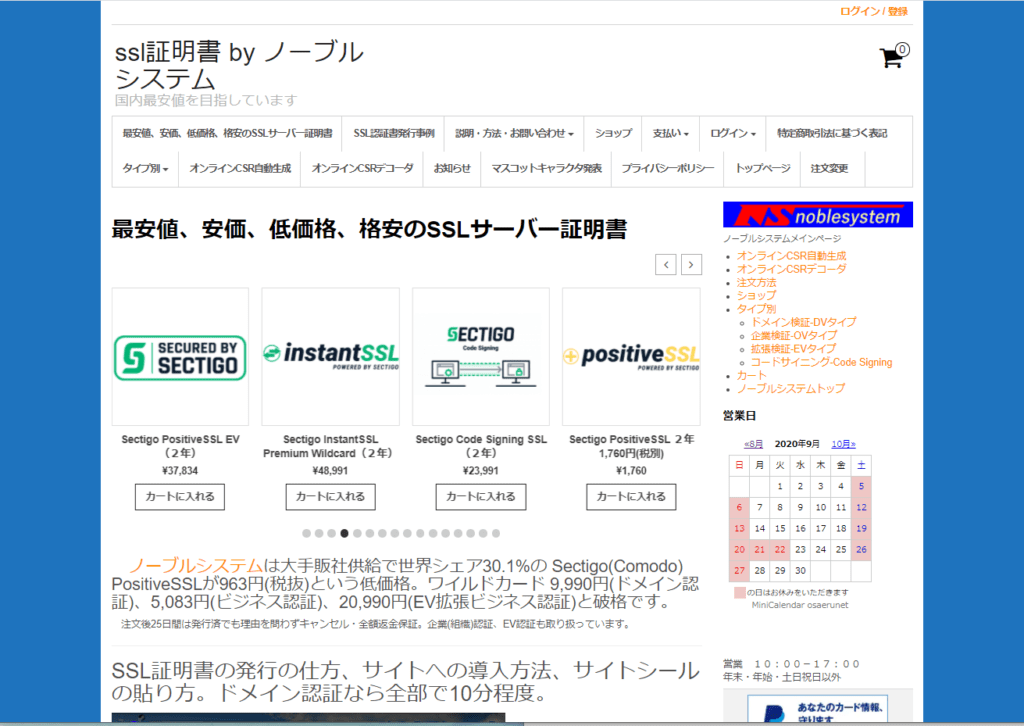1024x726 pixels.
Task: Click the 2020年9月 calendar heading
Action: tap(797, 444)
